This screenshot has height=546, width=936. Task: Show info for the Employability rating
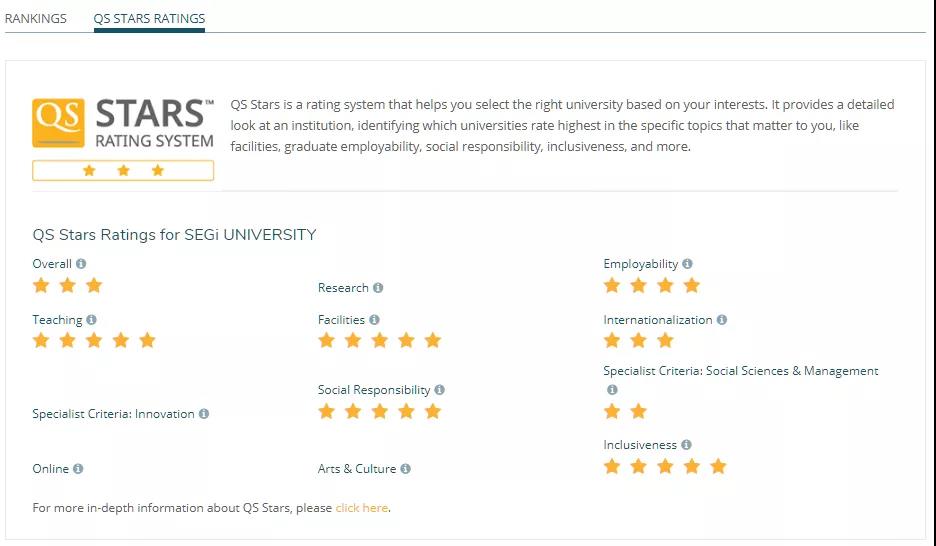[x=688, y=264]
